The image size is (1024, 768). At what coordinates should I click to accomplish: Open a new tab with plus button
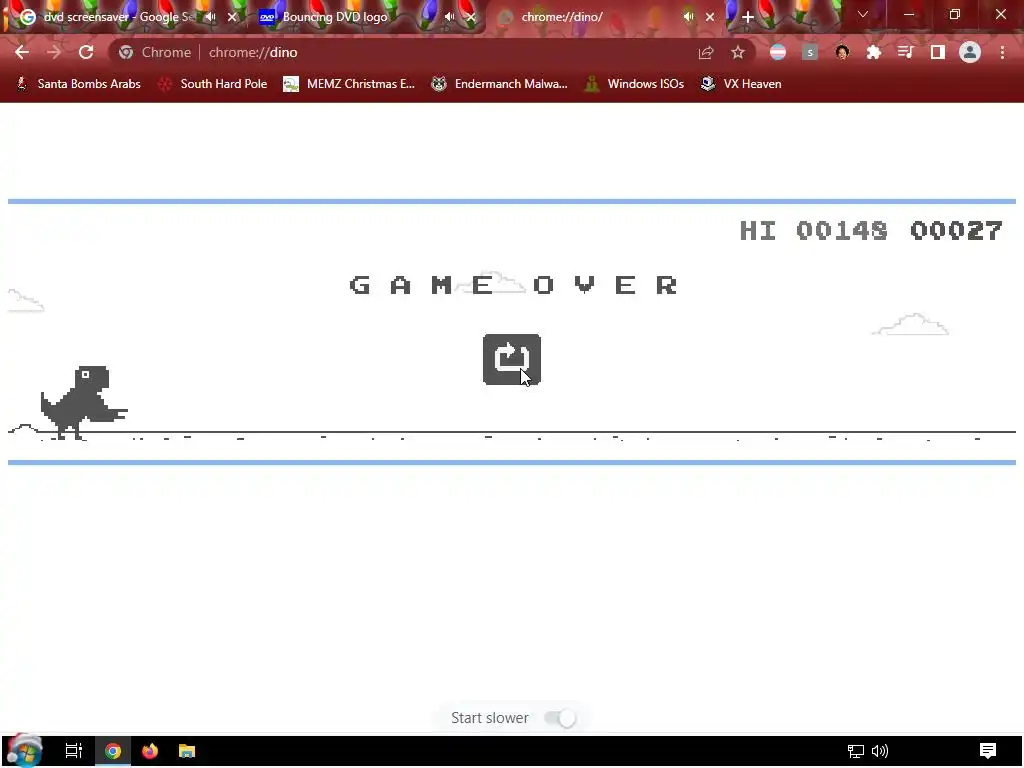[748, 17]
